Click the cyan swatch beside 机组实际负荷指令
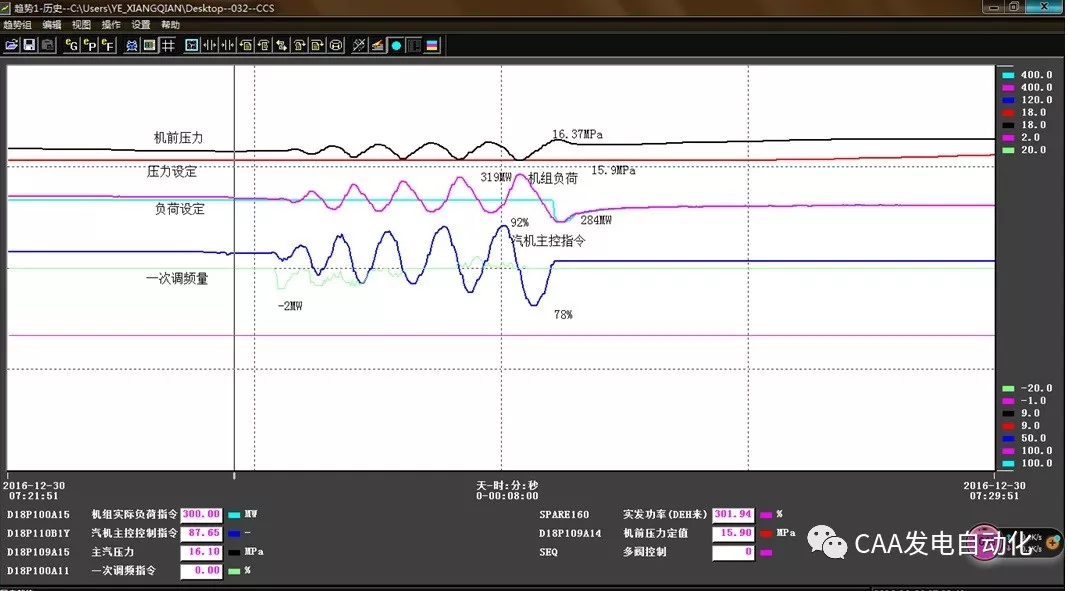Viewport: 1068px width, 591px height. [x=234, y=514]
